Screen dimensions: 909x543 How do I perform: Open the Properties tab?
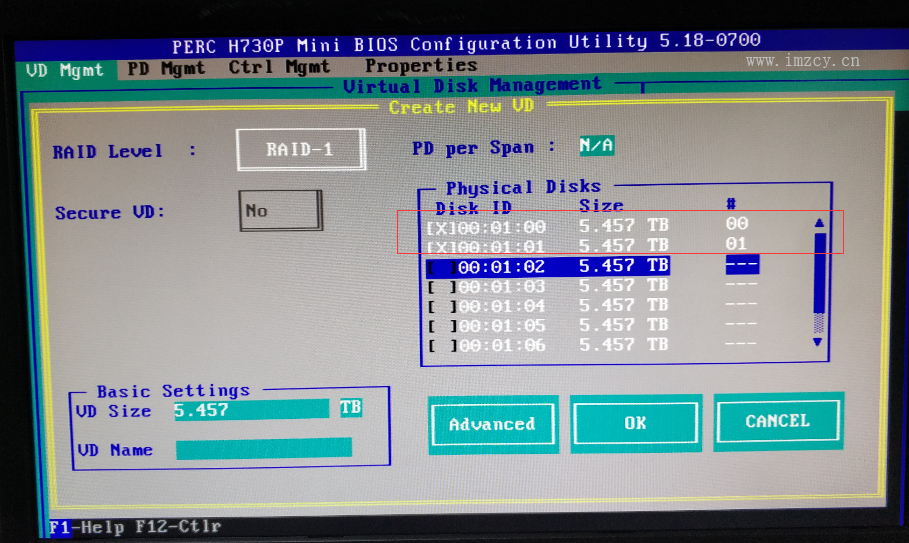point(421,65)
